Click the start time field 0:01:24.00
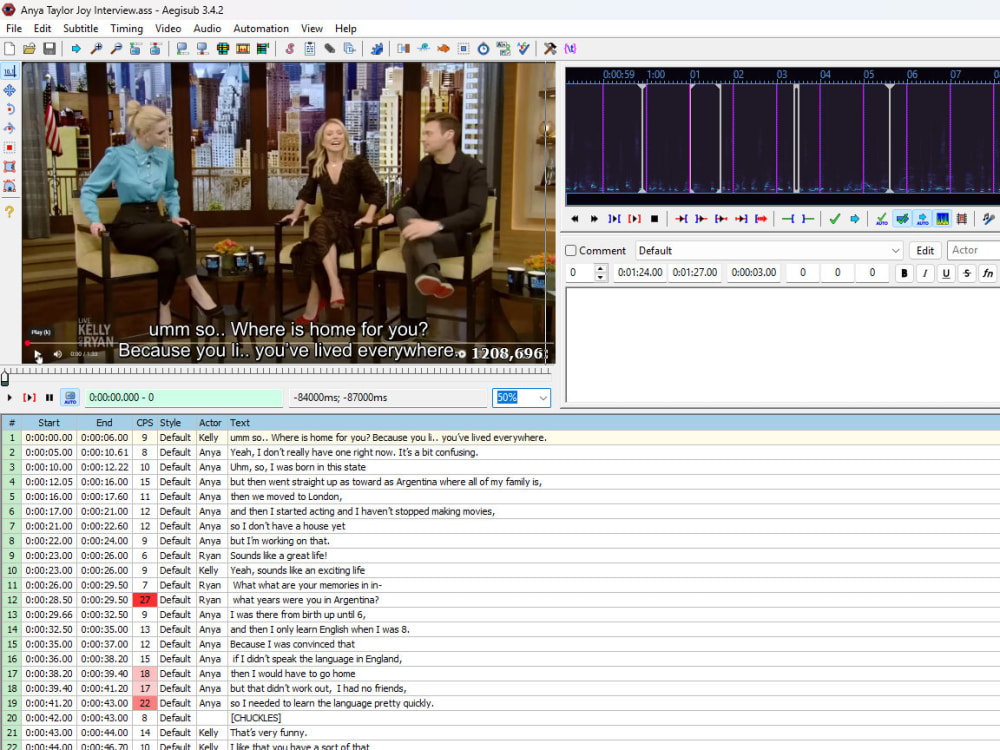1000x750 pixels. (640, 272)
